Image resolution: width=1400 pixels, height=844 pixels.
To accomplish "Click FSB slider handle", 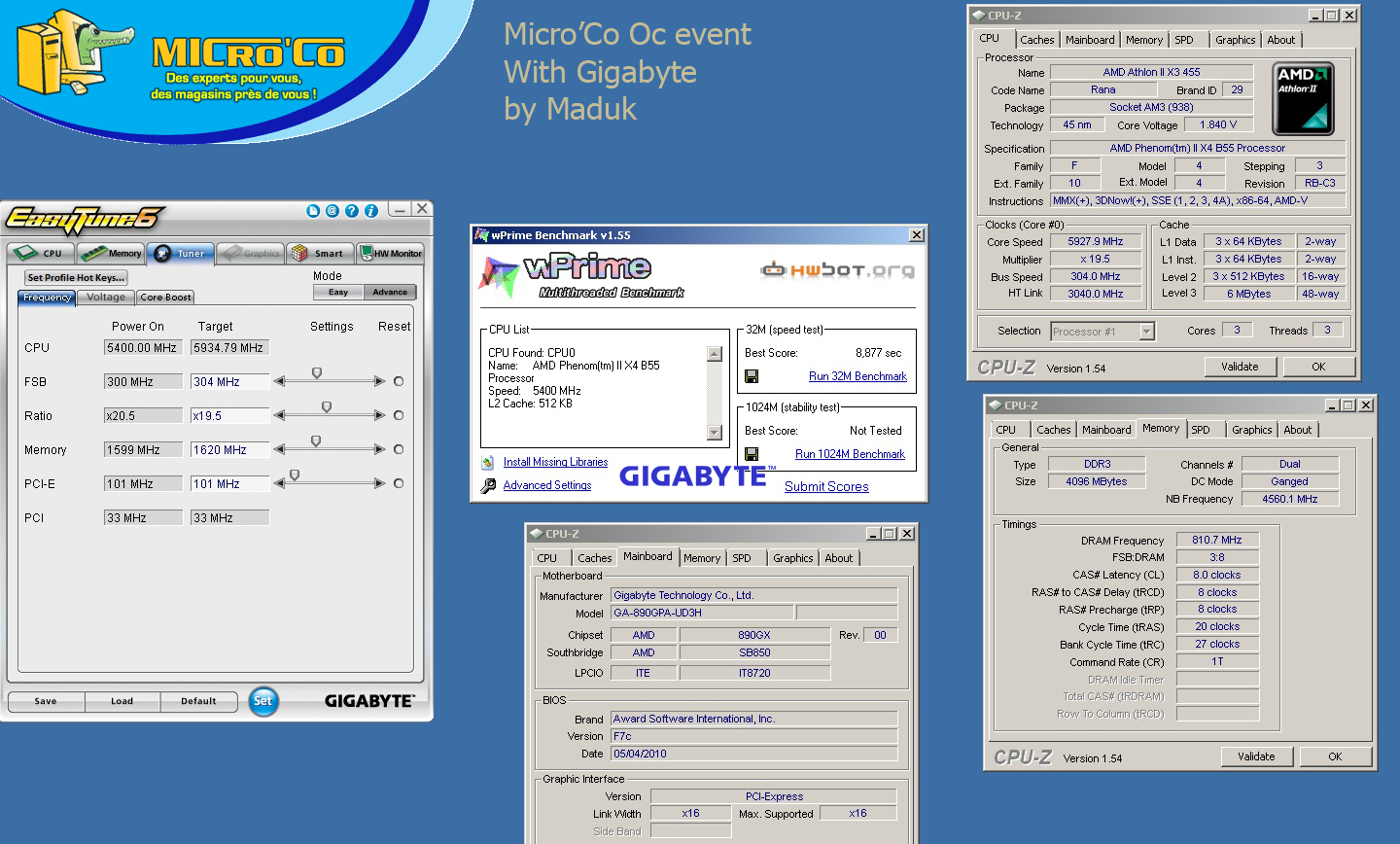I will [317, 373].
